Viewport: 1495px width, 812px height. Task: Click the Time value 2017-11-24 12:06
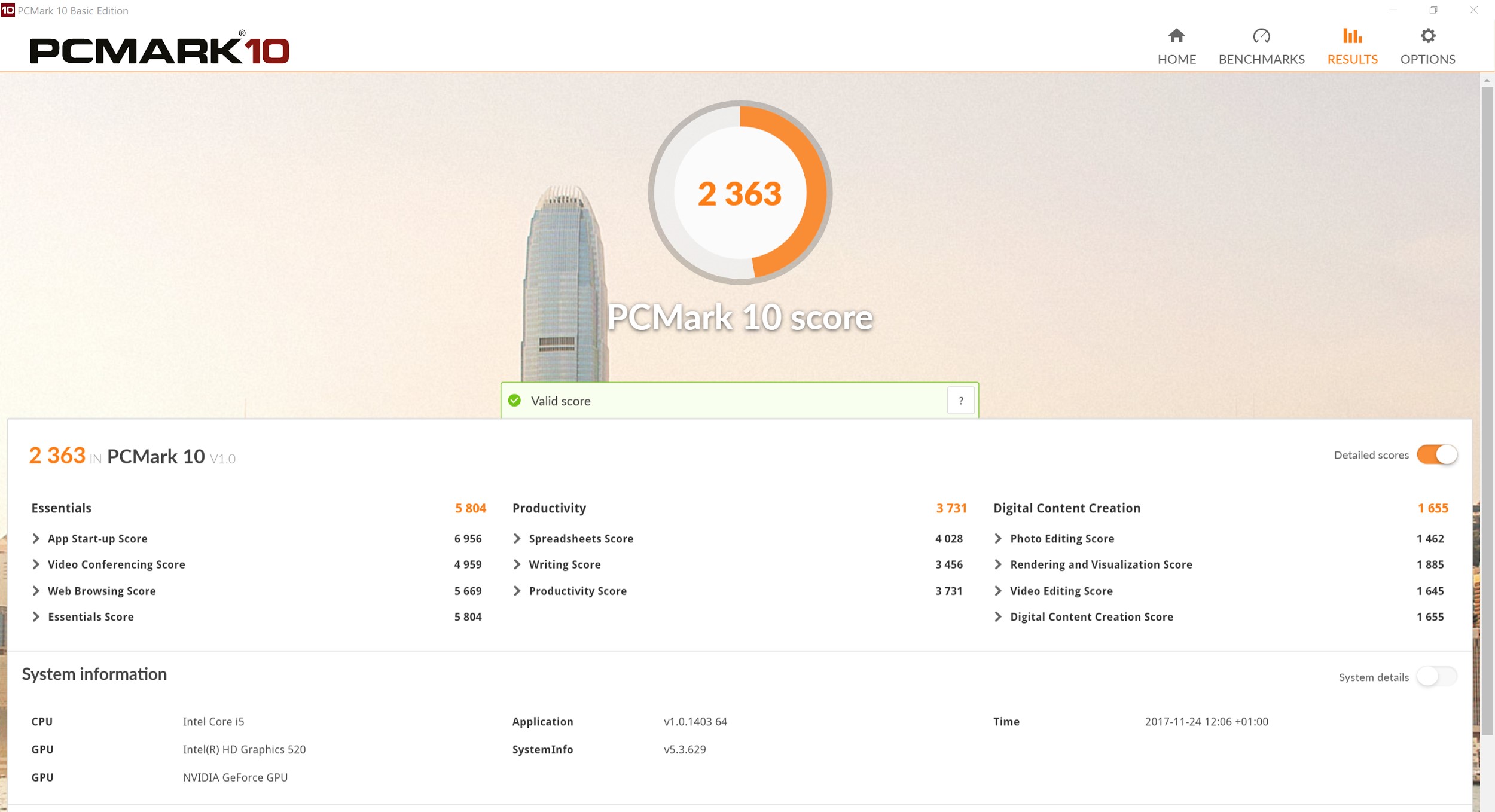point(1206,722)
